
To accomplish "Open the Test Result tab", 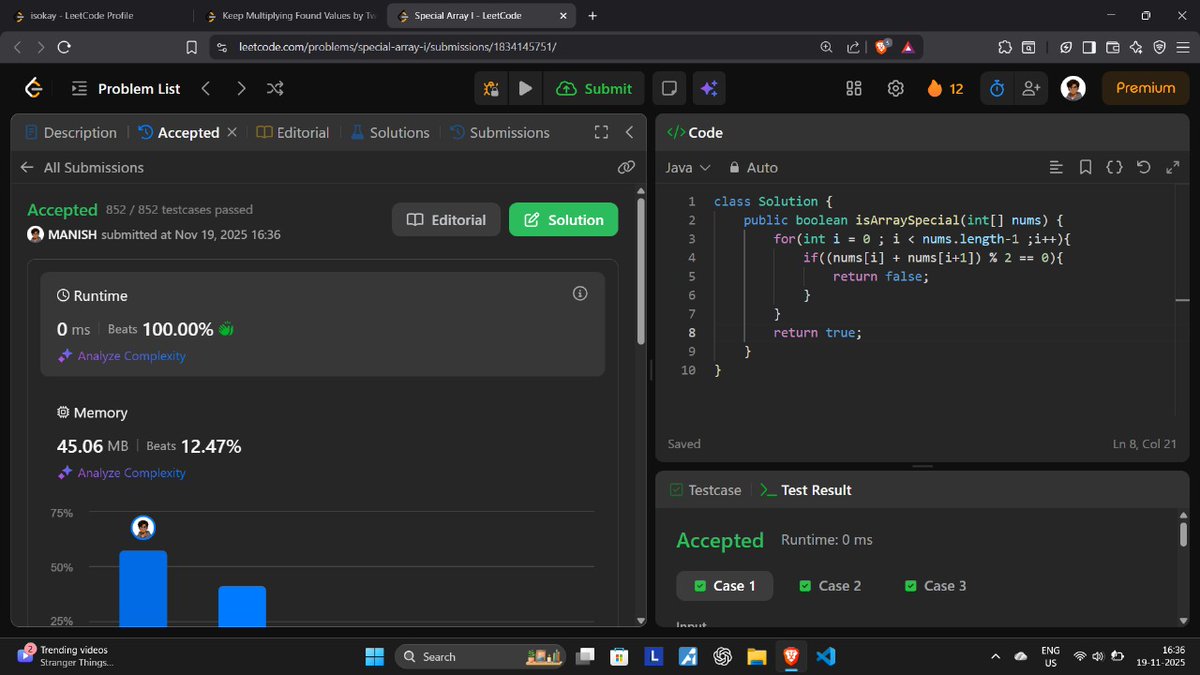I will [x=816, y=490].
